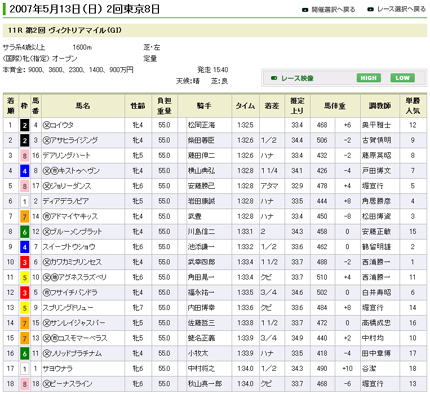Go back to レース選択へ戻る link
The image size is (430, 394).
tap(401, 9)
